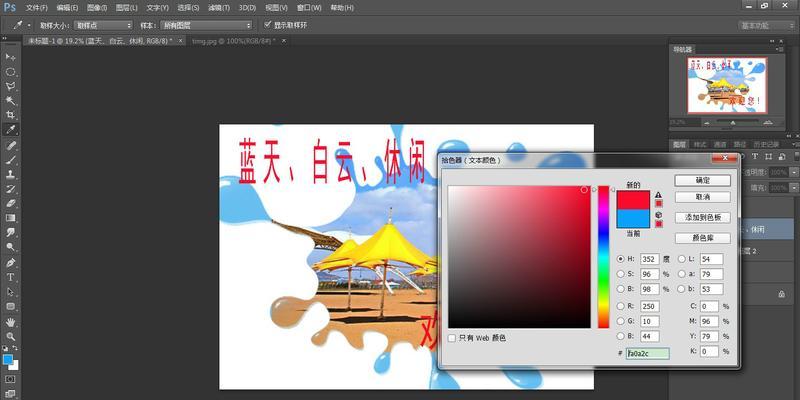Click the 添加到色板 button
800x400 pixels.
703,217
